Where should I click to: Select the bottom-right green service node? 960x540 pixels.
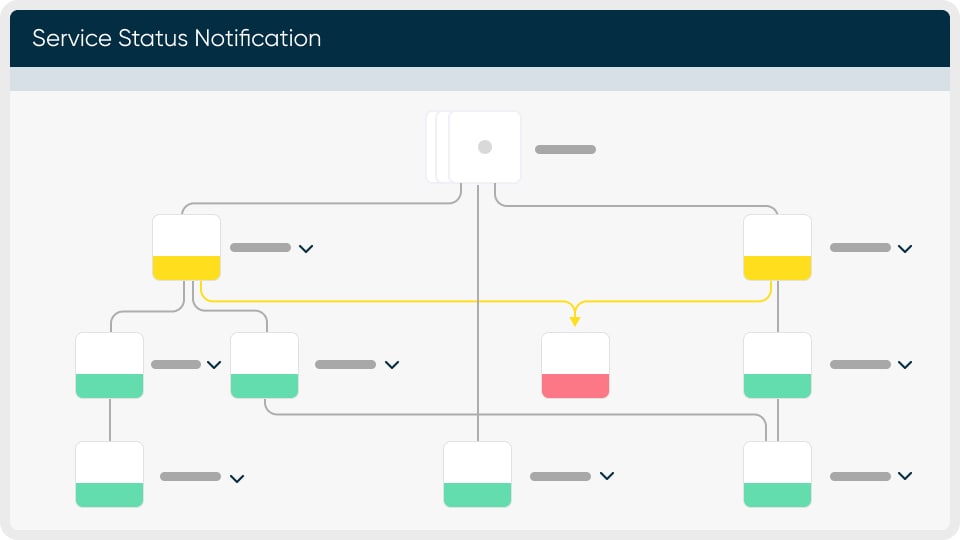(777, 475)
